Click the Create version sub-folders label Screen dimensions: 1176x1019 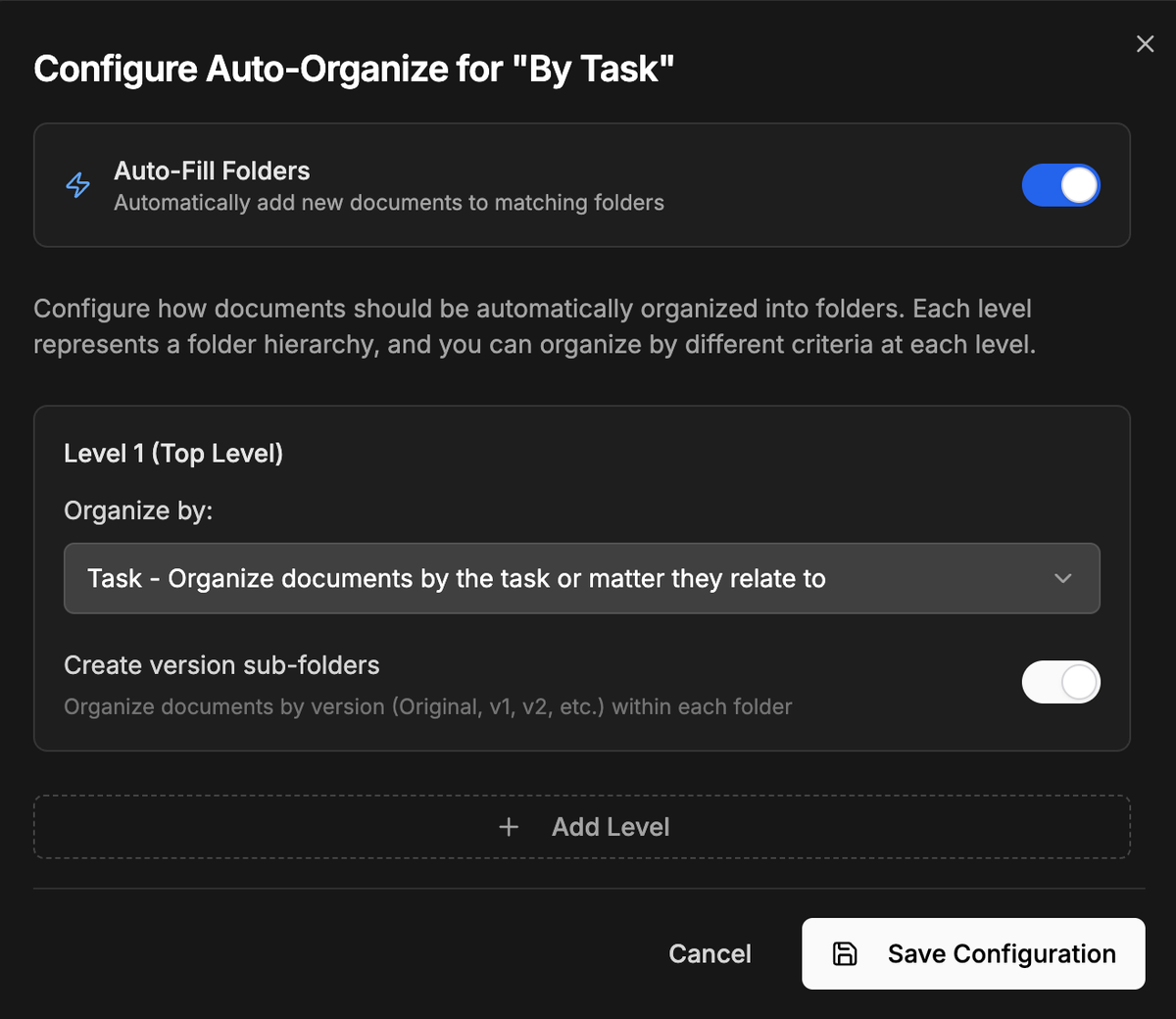(221, 665)
